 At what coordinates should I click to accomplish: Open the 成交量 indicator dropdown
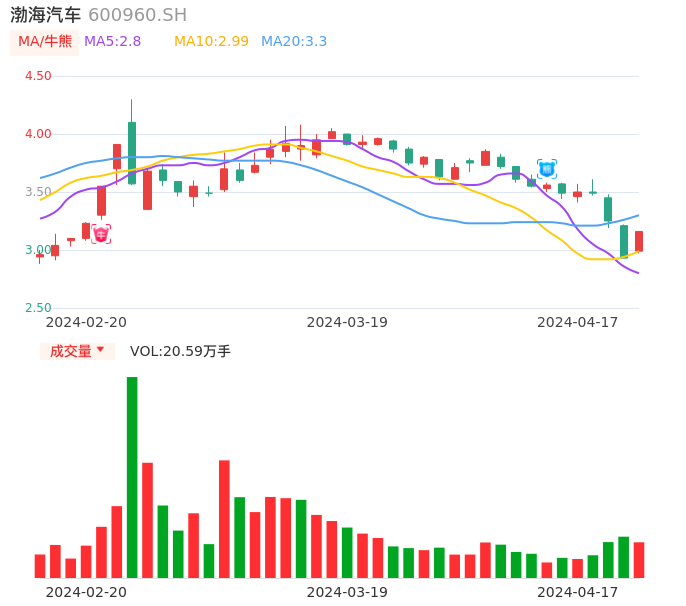pyautogui.click(x=77, y=351)
